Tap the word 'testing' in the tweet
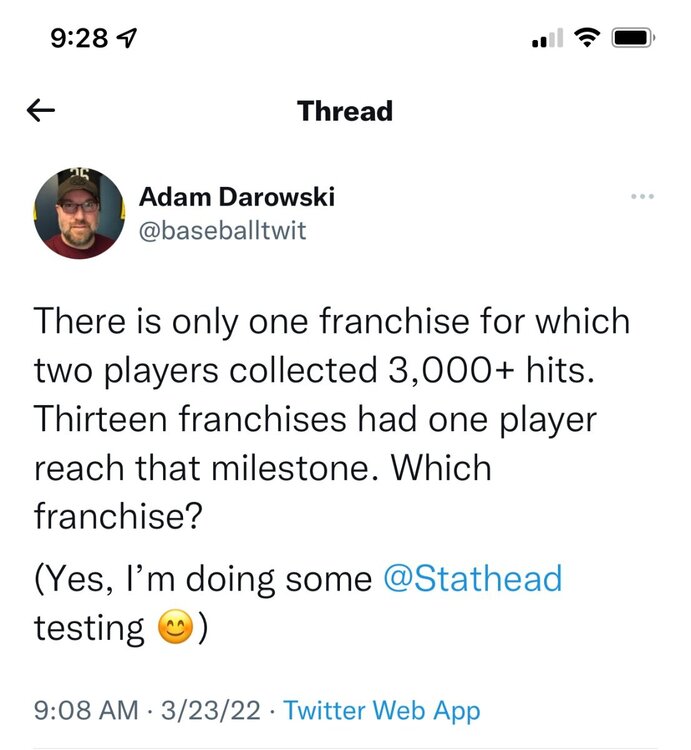The height and width of the screenshot is (750, 691). [x=90, y=627]
